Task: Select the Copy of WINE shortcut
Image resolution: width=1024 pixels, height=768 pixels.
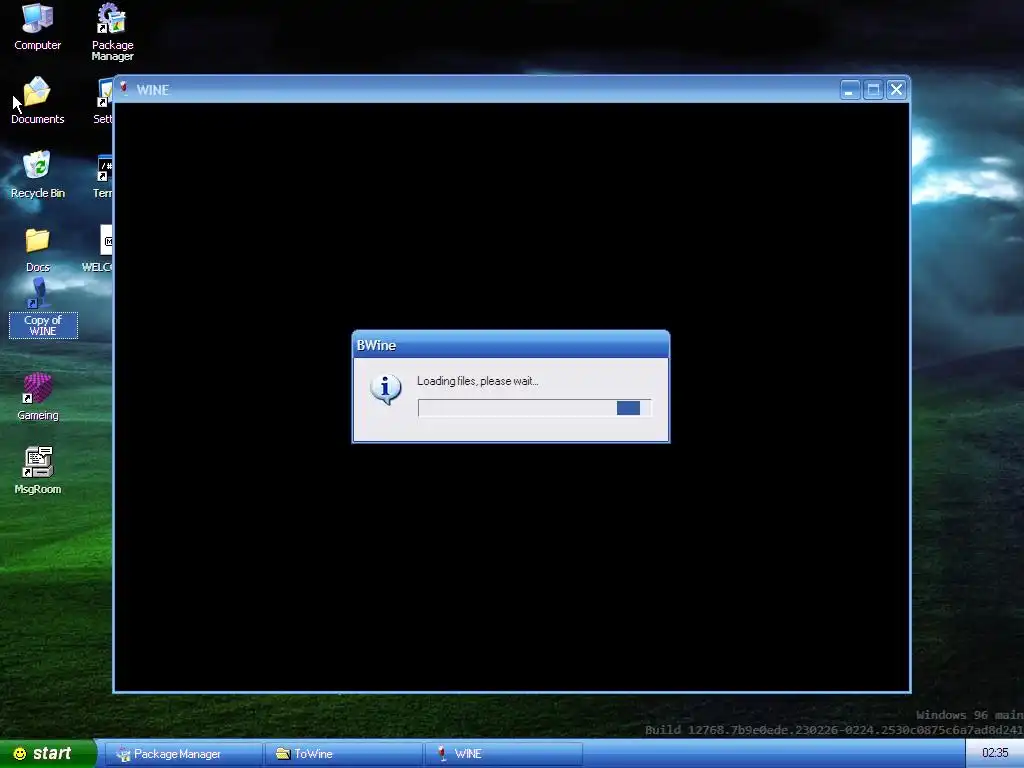Action: pyautogui.click(x=43, y=308)
